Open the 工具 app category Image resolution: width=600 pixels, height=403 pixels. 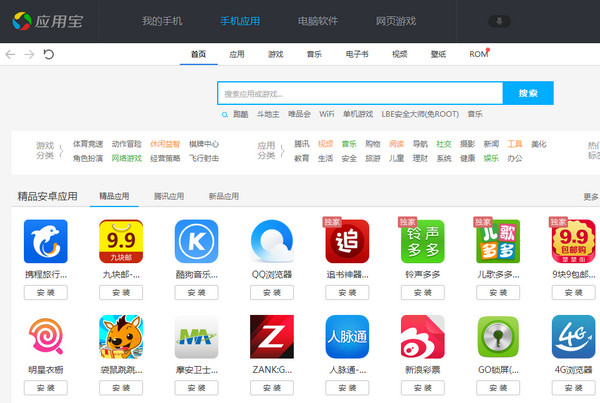[x=515, y=144]
